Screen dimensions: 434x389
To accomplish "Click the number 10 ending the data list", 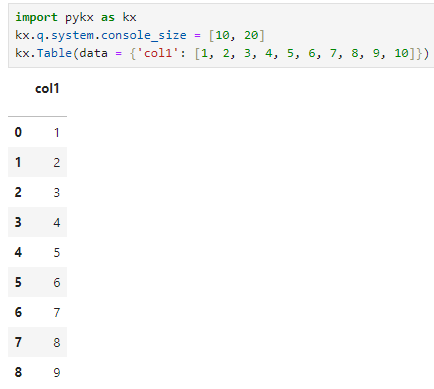I will (x=401, y=53).
